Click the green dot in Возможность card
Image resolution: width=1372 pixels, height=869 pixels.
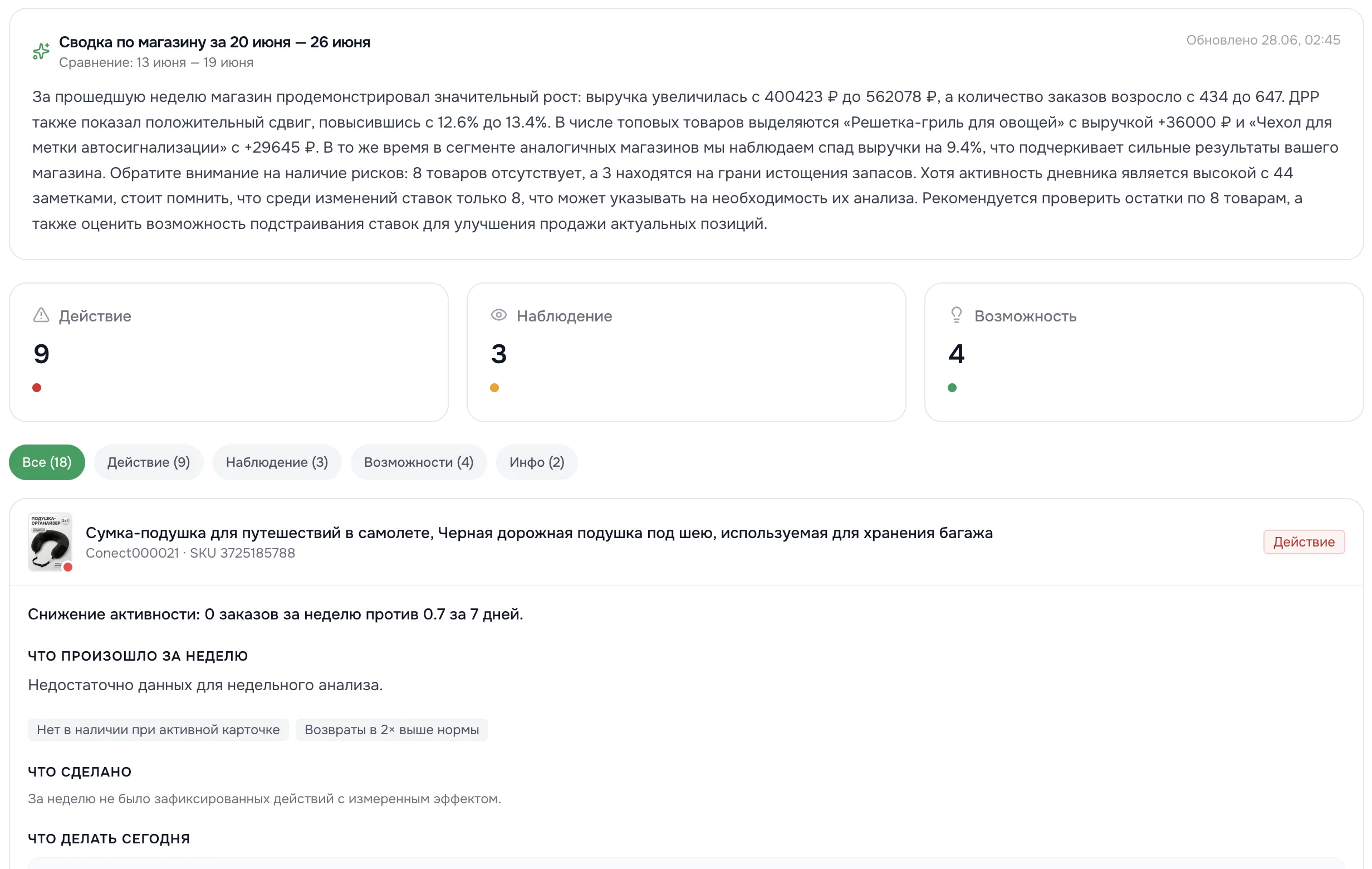tap(952, 388)
